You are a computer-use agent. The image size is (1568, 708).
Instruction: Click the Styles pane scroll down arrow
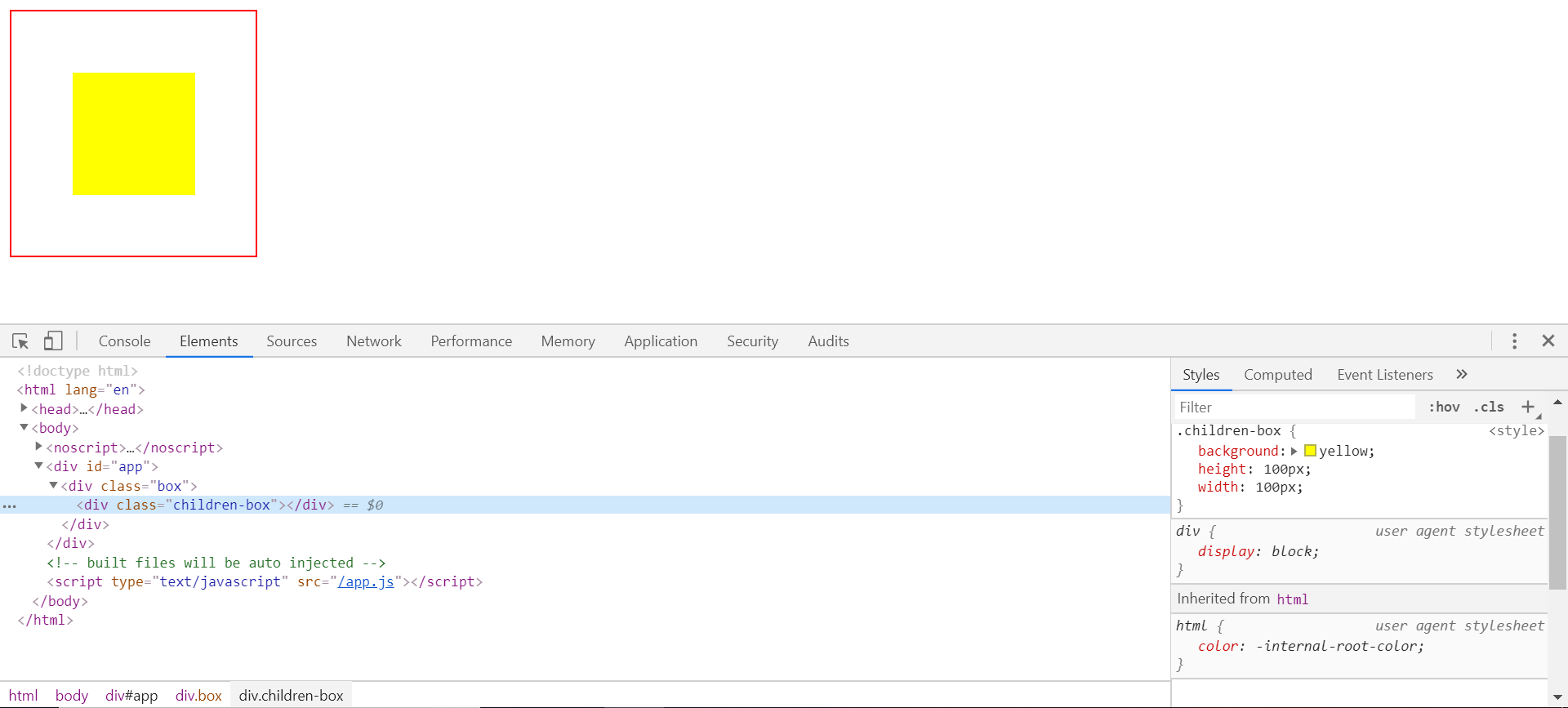tap(1557, 697)
